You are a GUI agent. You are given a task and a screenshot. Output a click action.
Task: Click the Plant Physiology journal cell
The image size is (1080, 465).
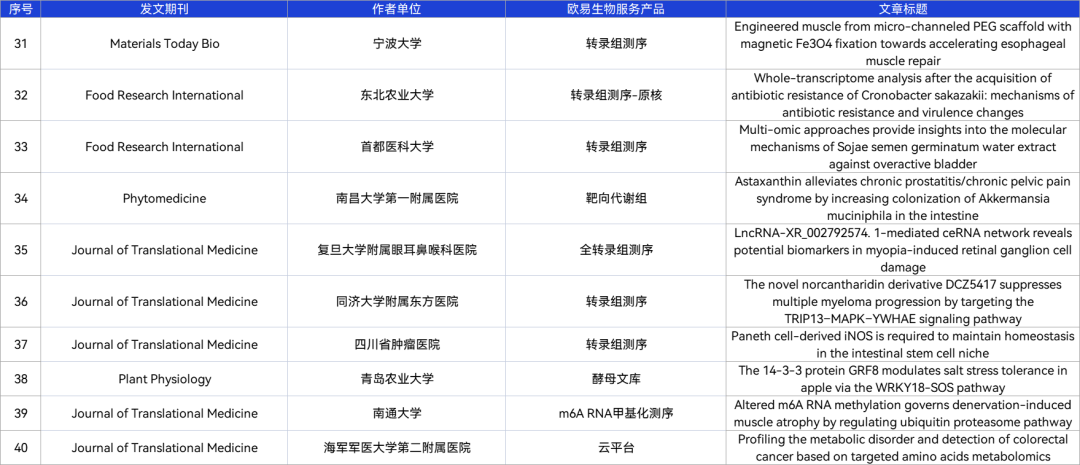point(165,379)
